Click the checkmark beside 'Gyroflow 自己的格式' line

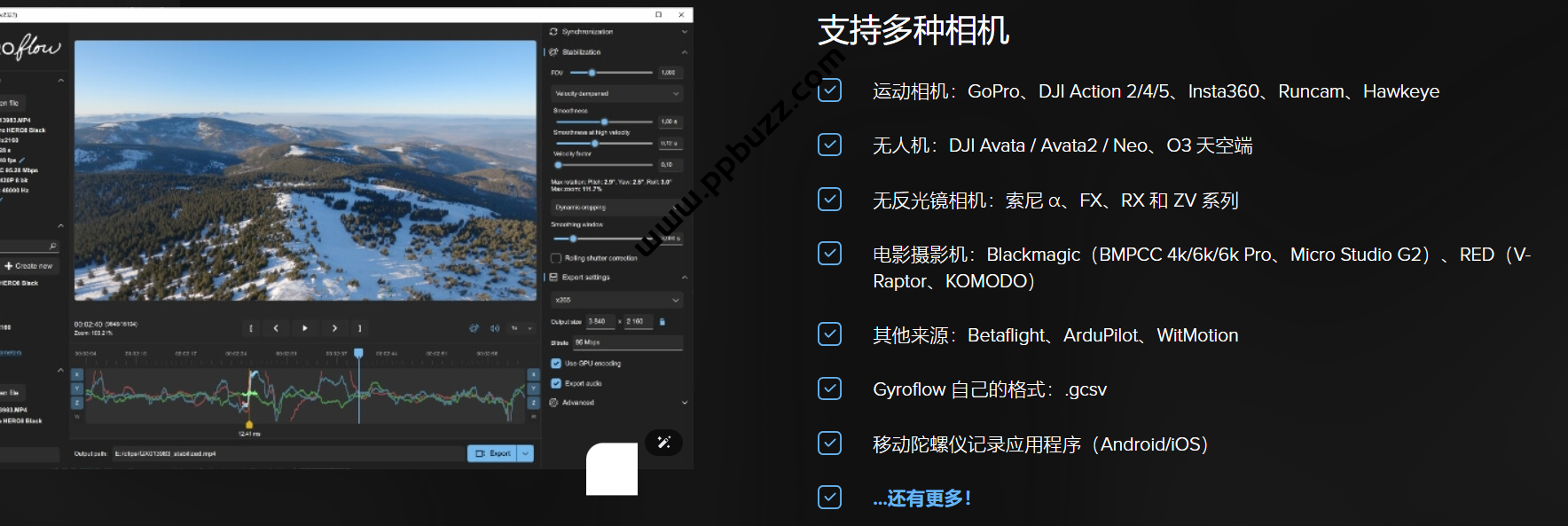[x=829, y=389]
